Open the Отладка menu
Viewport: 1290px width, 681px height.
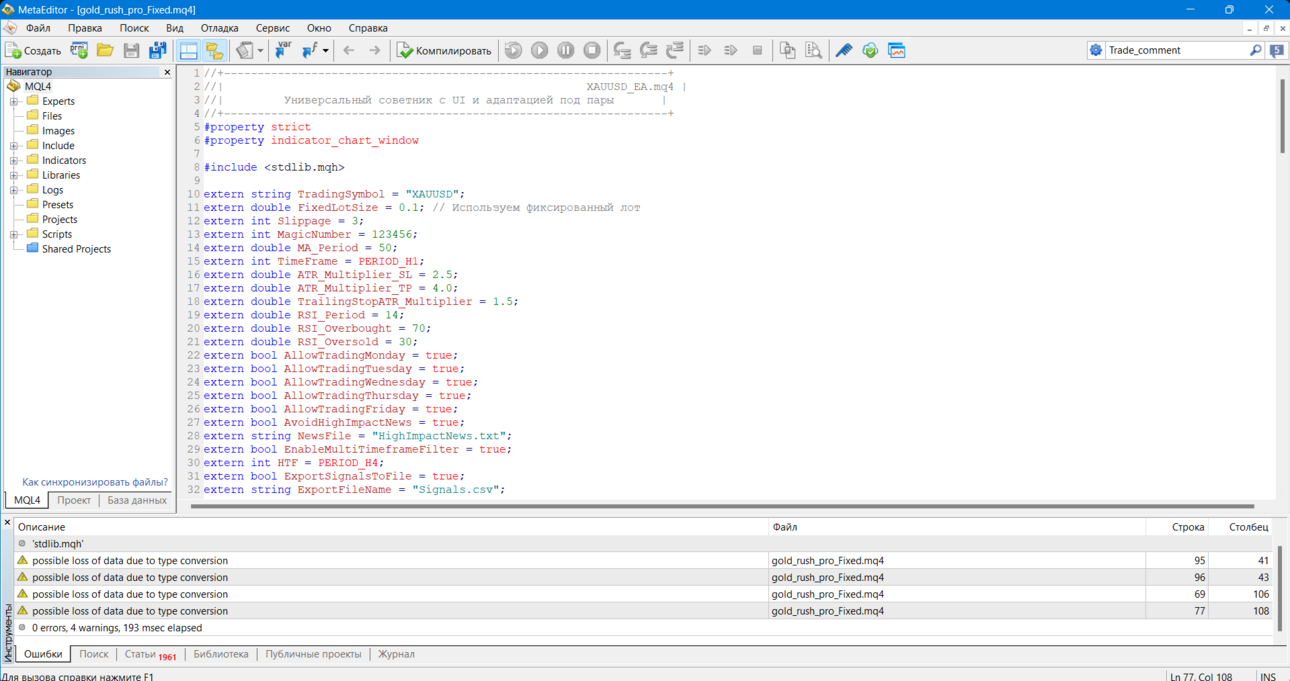[219, 28]
